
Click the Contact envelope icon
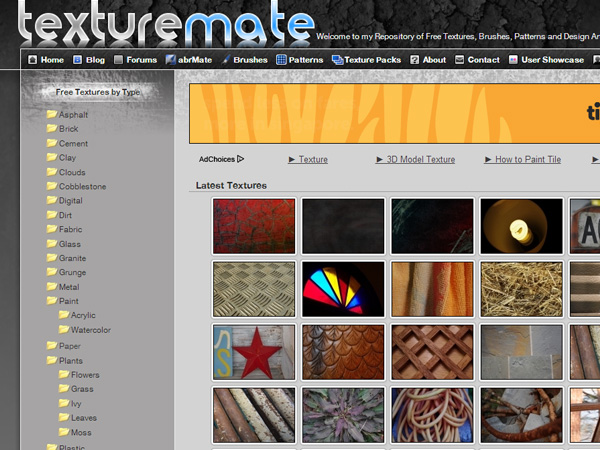[x=459, y=60]
